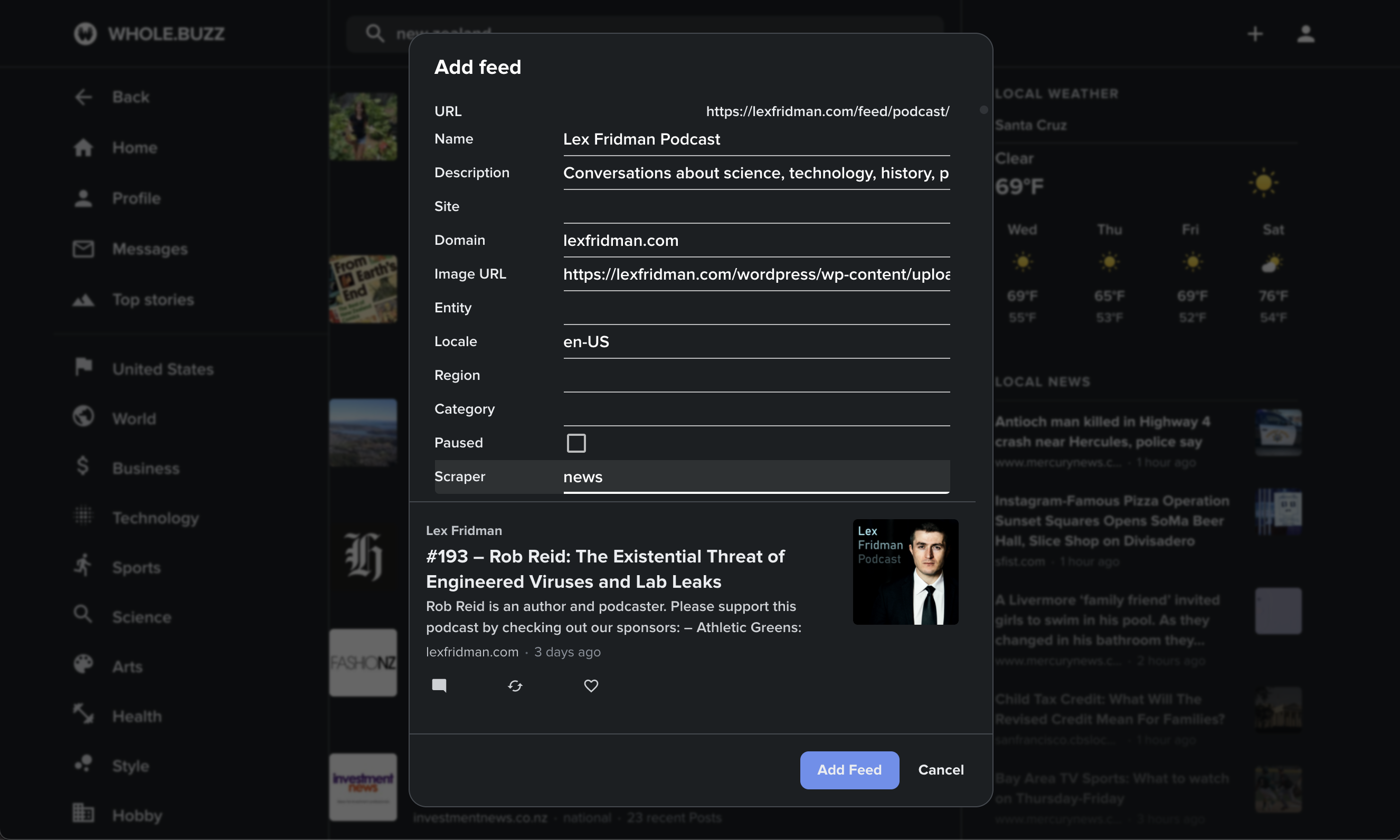Click the Science magnifier icon in sidebar
The image size is (1400, 840).
(x=83, y=614)
